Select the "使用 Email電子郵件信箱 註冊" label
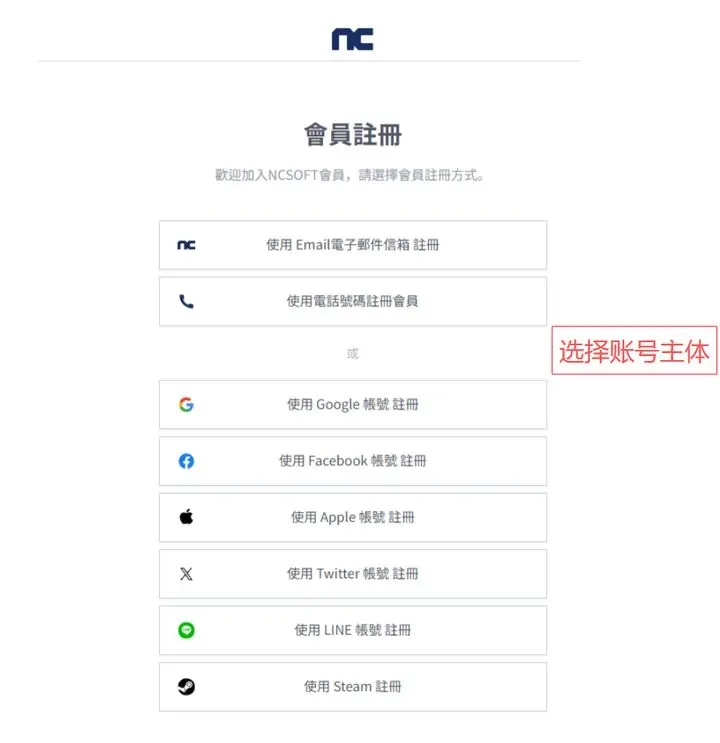This screenshot has height=743, width=720. (352, 244)
